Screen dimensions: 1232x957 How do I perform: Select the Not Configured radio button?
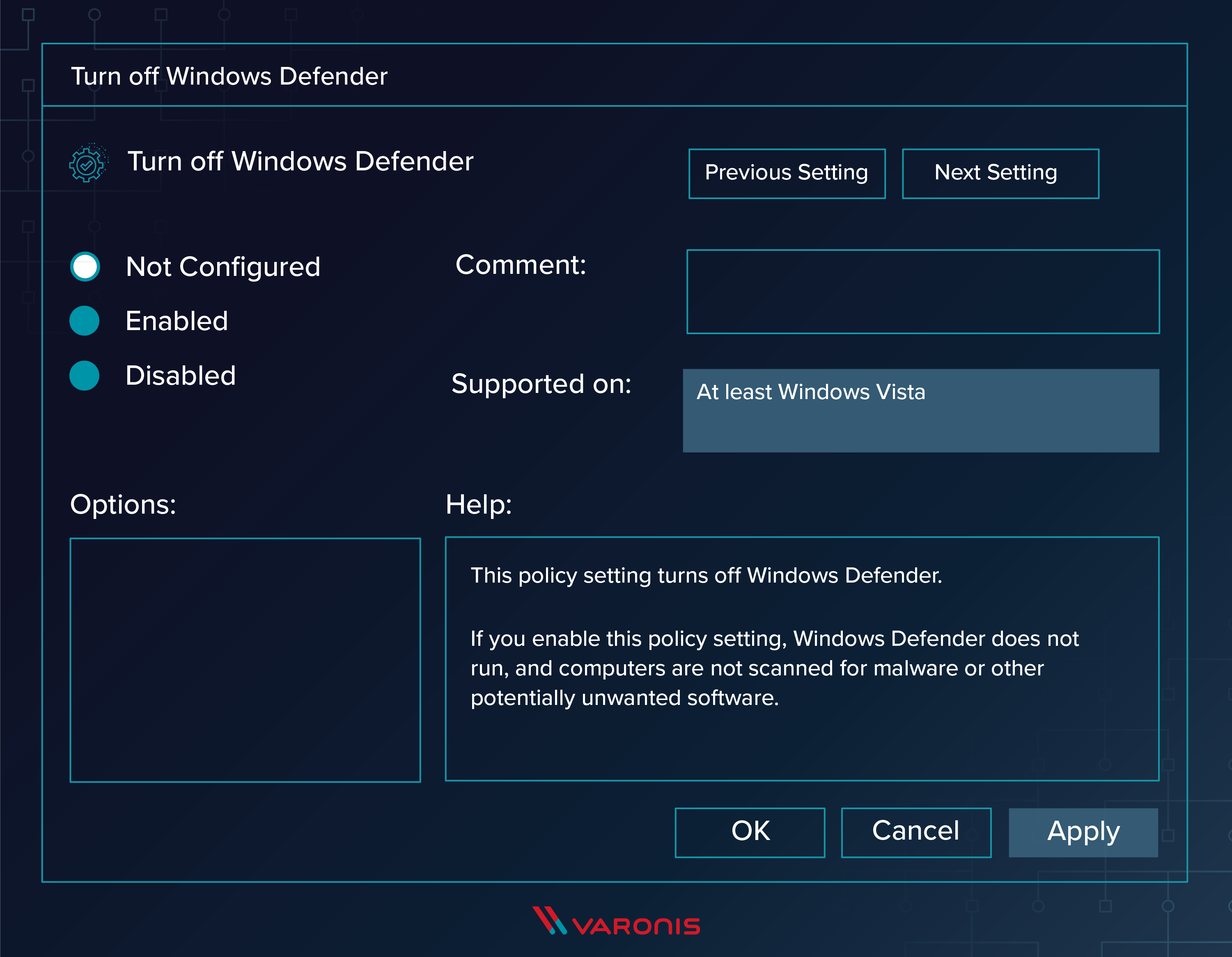85,266
